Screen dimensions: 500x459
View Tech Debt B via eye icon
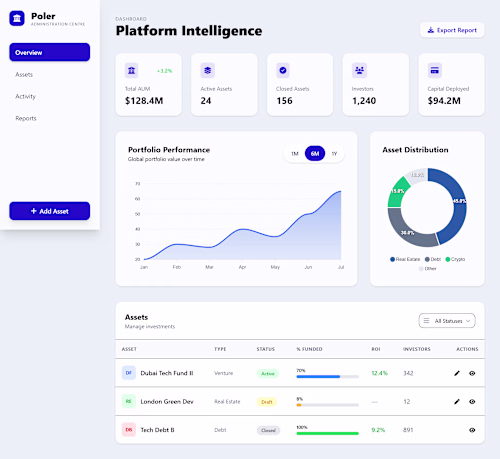[x=472, y=430]
